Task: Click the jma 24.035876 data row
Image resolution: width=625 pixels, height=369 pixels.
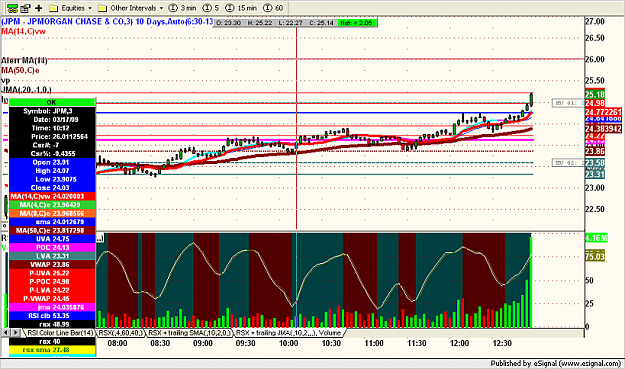Action: pyautogui.click(x=52, y=307)
